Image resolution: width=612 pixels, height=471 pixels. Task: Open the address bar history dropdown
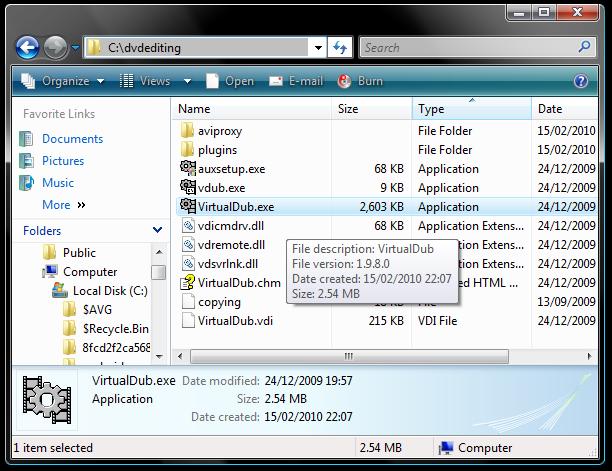[318, 48]
